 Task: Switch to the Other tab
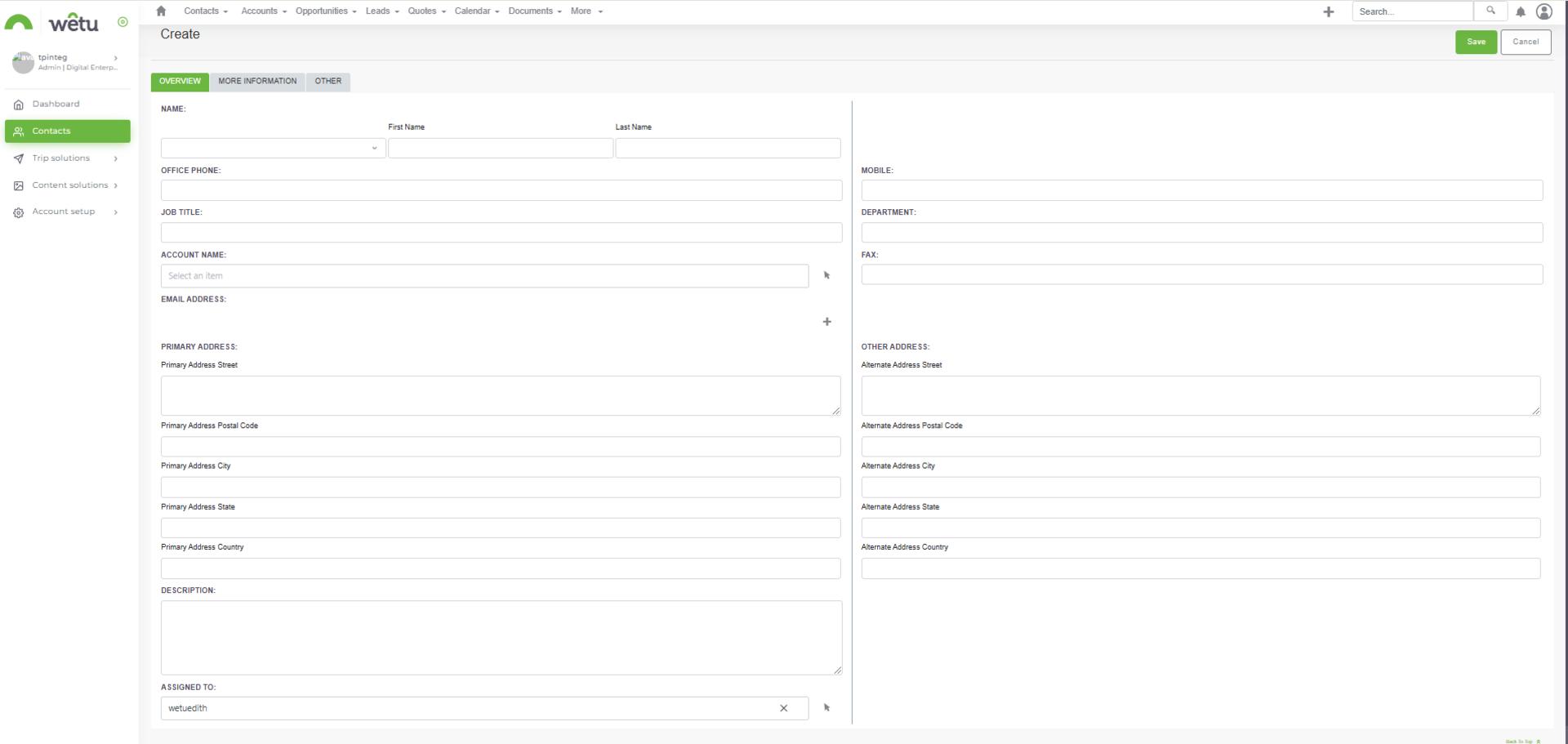(328, 82)
